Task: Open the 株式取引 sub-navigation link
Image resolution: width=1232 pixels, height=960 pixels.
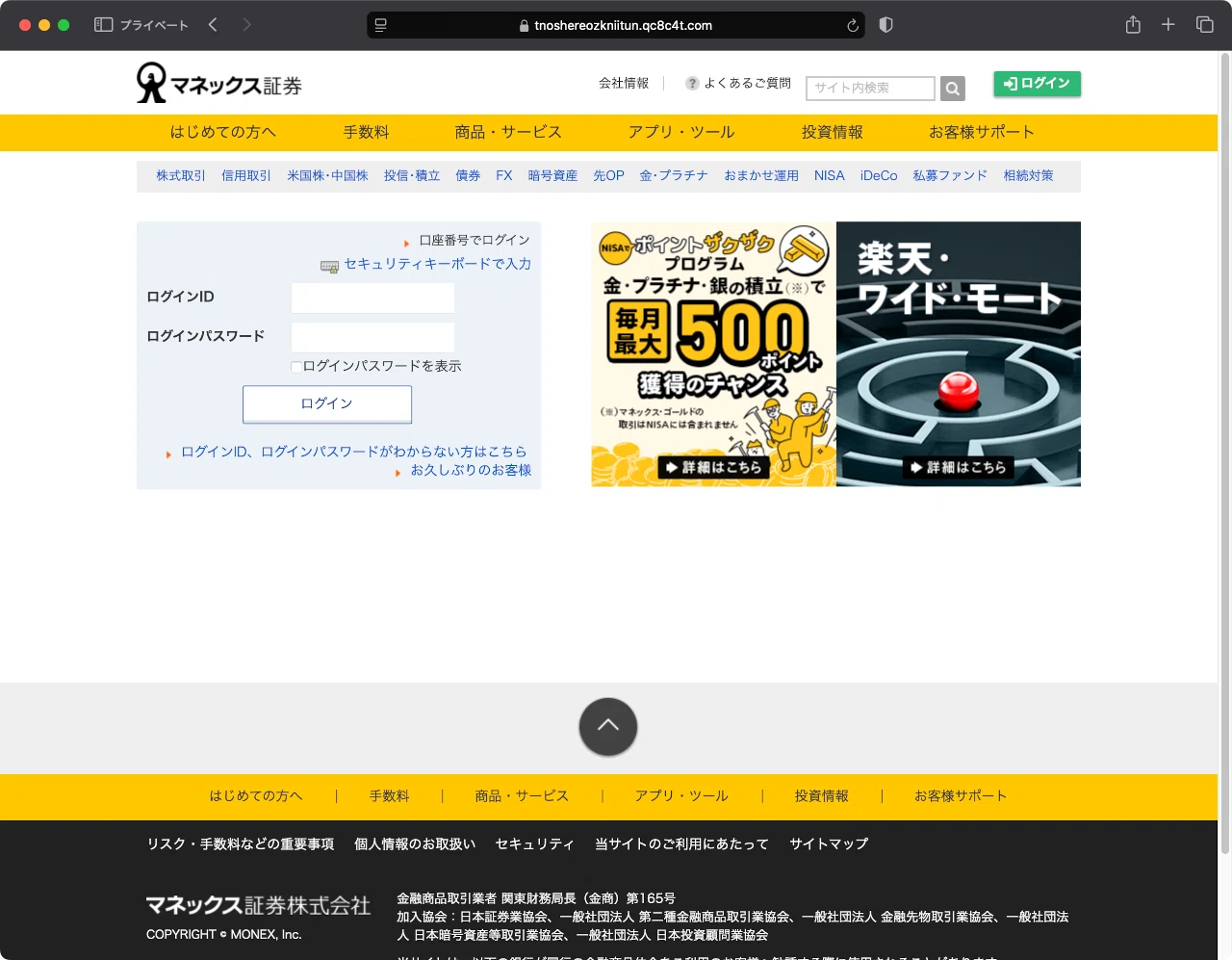Action: coord(181,176)
